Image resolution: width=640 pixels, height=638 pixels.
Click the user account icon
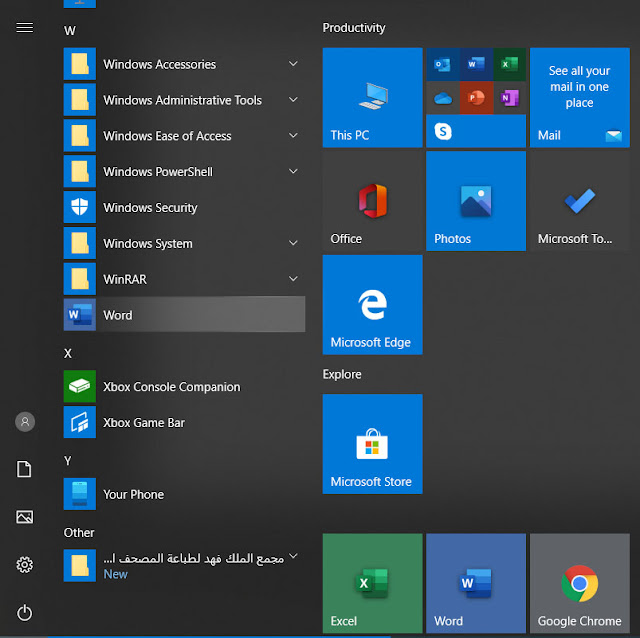pyautogui.click(x=25, y=422)
